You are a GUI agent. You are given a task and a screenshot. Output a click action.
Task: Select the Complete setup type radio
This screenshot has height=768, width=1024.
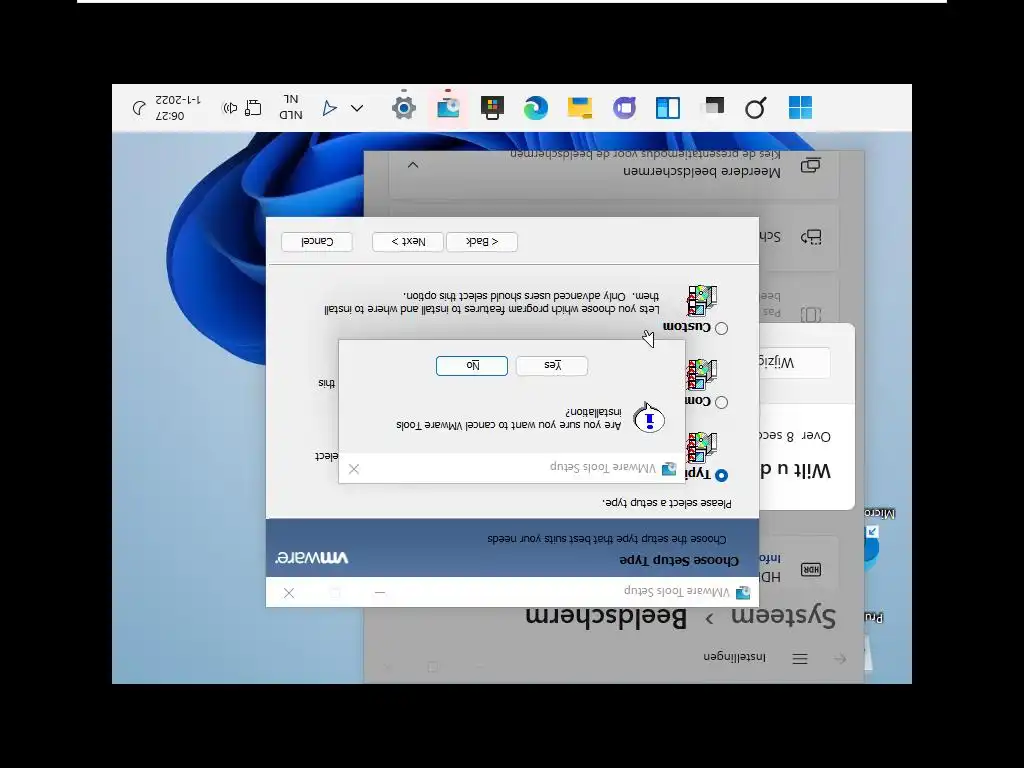pos(721,402)
